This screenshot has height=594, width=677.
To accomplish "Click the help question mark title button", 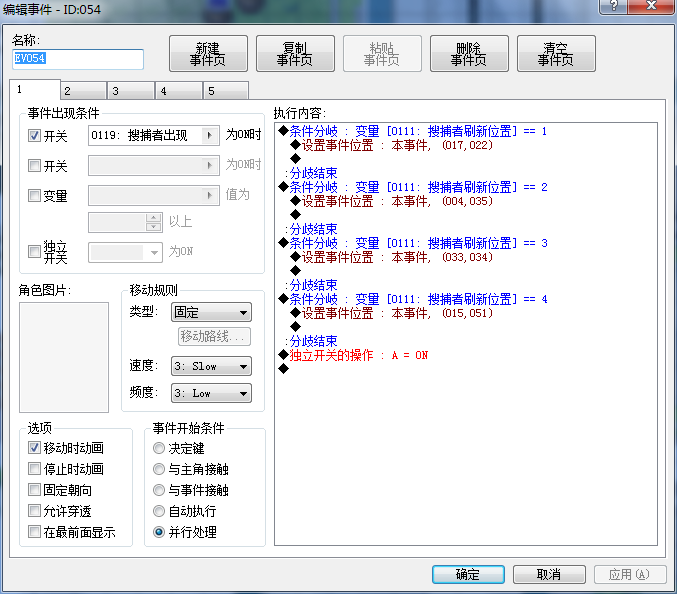I will tap(614, 6).
